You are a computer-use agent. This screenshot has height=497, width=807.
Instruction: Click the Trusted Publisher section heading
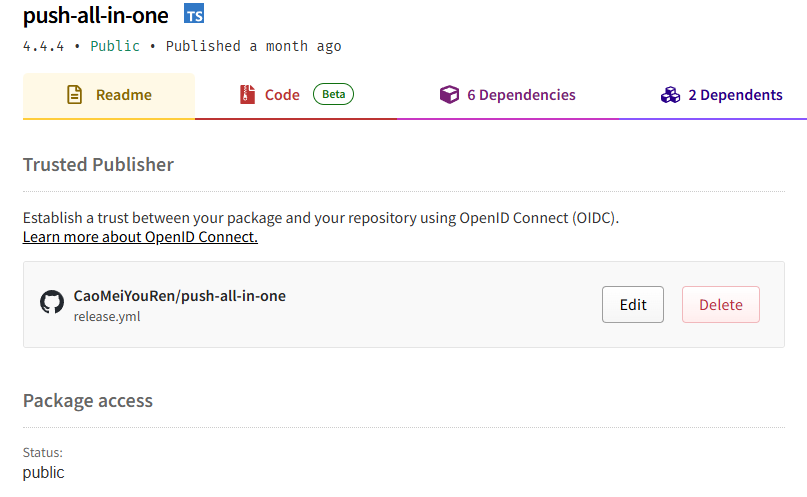[x=98, y=165]
